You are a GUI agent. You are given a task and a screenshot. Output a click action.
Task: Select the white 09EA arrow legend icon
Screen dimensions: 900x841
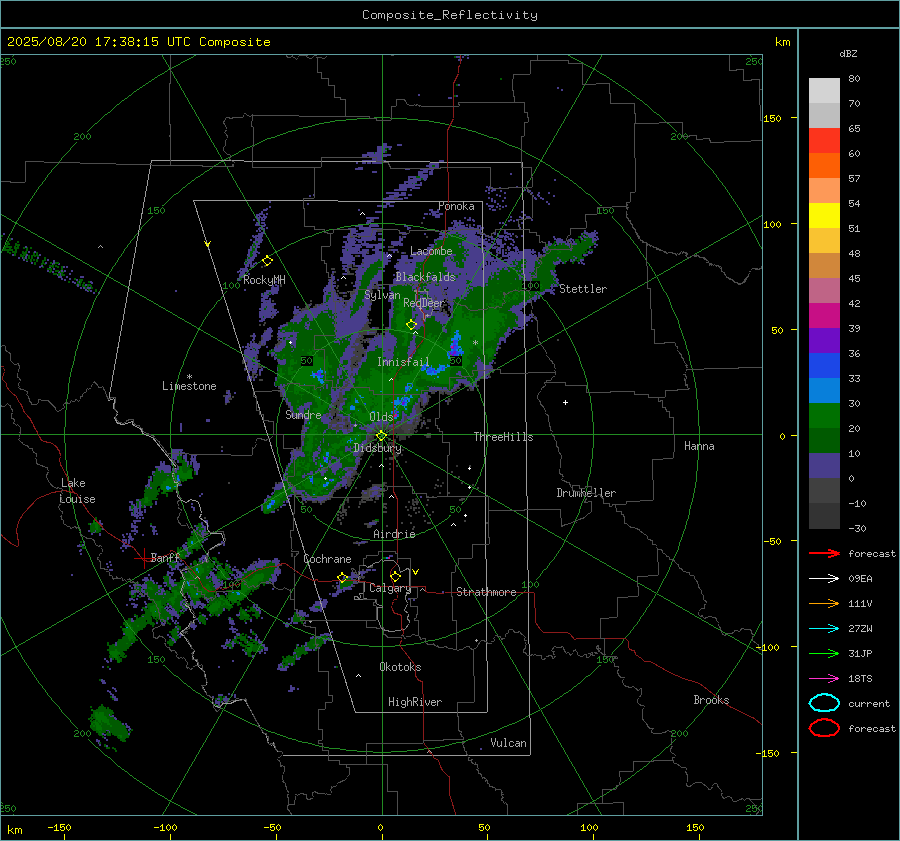click(x=824, y=579)
